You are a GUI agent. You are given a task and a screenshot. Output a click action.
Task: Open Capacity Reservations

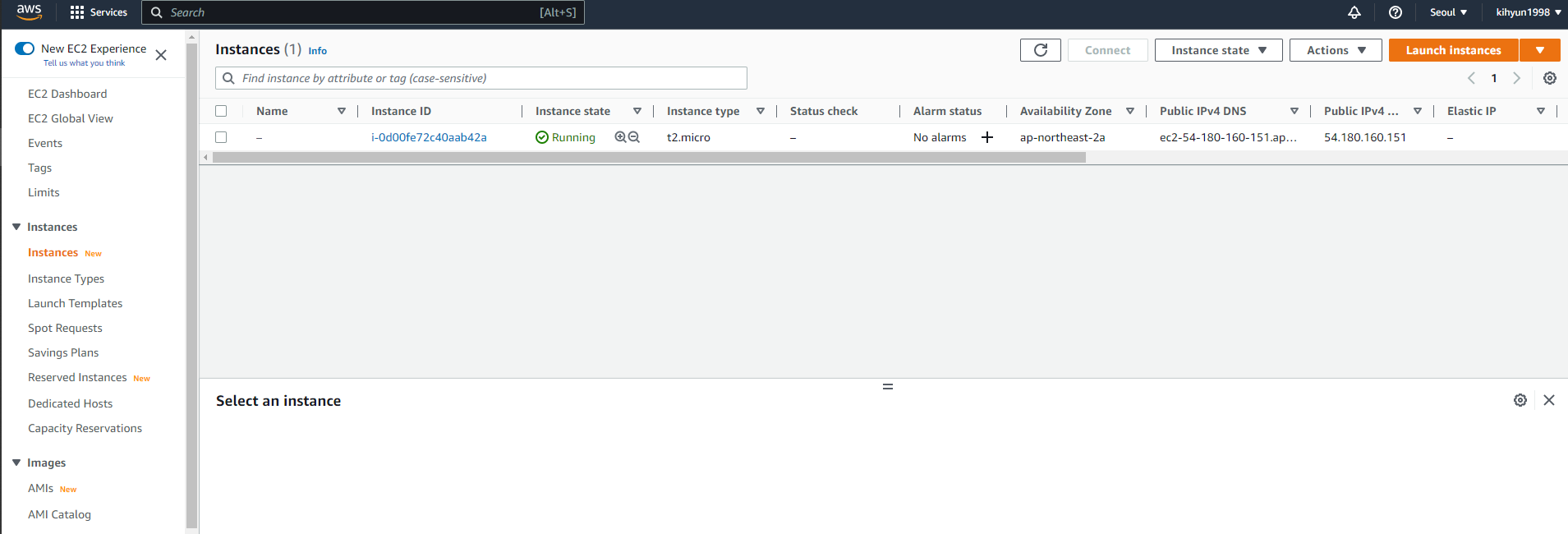click(x=85, y=428)
